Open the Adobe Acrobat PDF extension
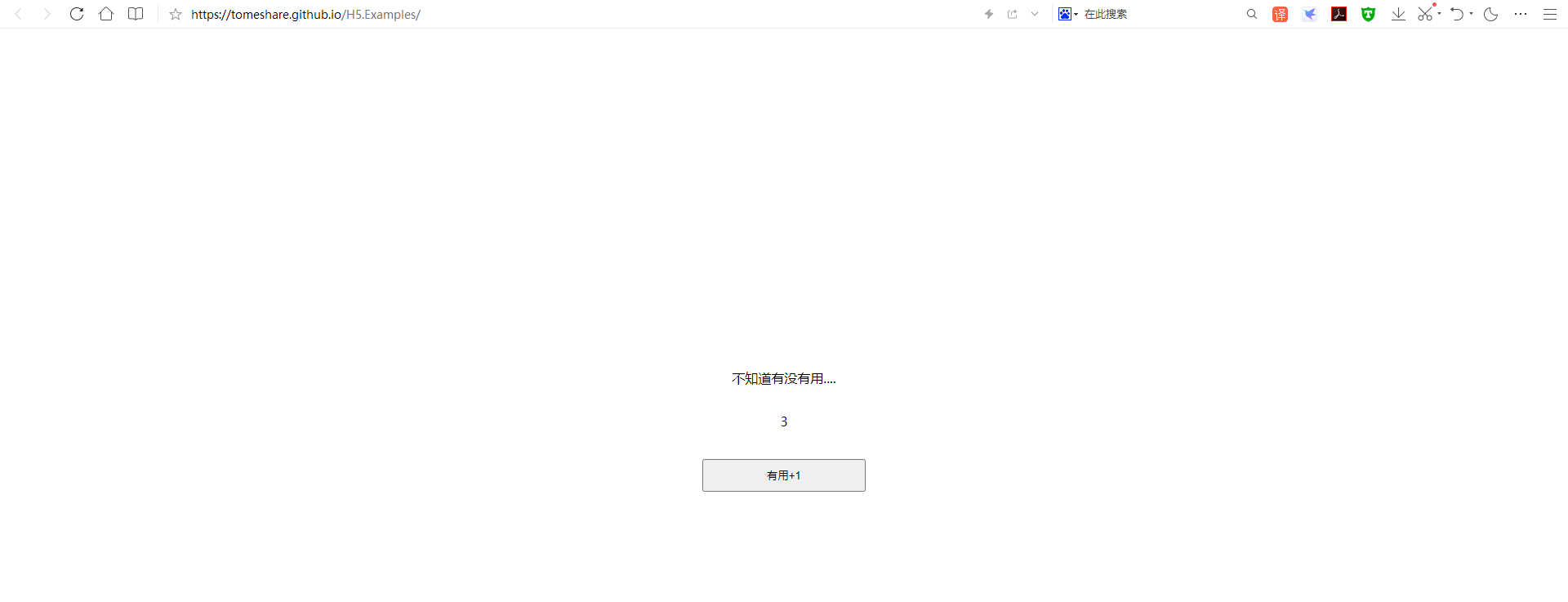 1339,14
